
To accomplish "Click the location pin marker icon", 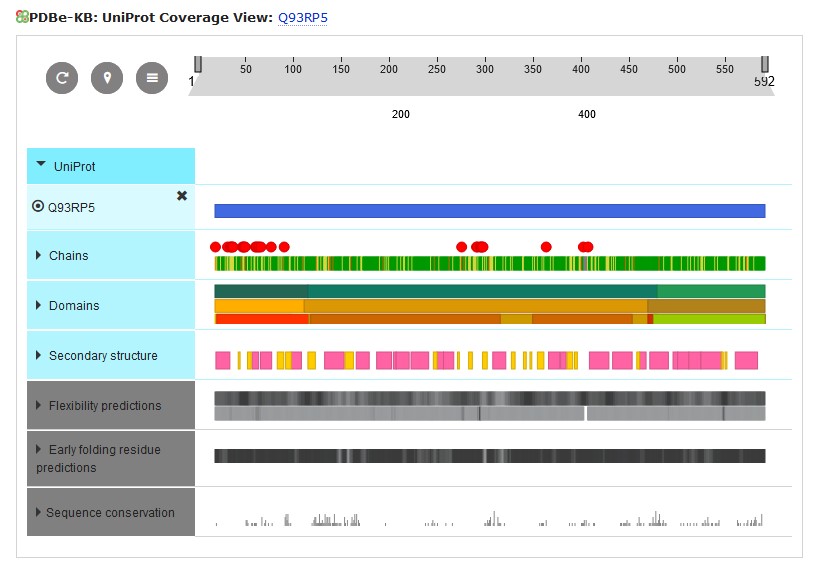I will [x=107, y=78].
